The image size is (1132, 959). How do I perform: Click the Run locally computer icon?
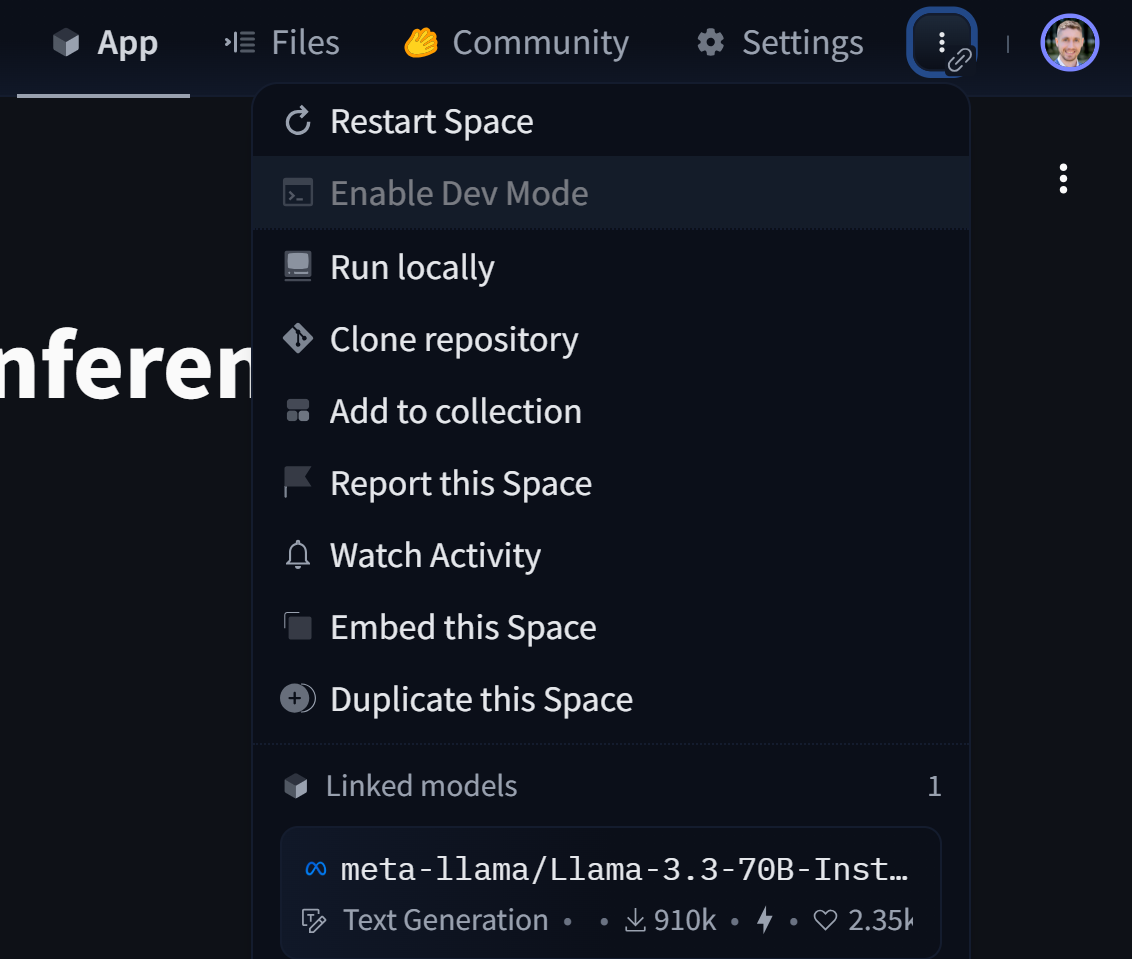[298, 267]
